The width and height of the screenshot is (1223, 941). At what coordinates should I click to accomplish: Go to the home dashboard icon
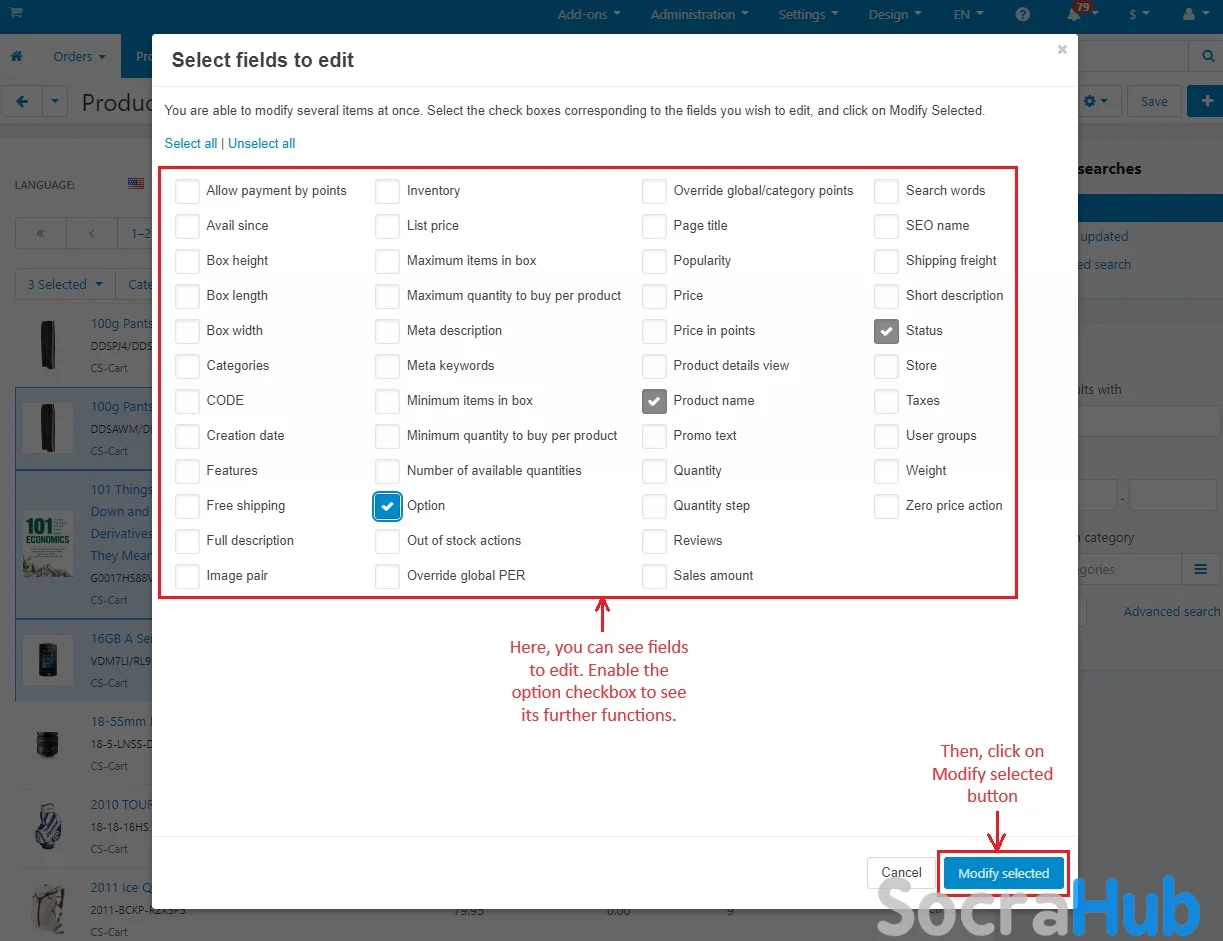pyautogui.click(x=16, y=57)
